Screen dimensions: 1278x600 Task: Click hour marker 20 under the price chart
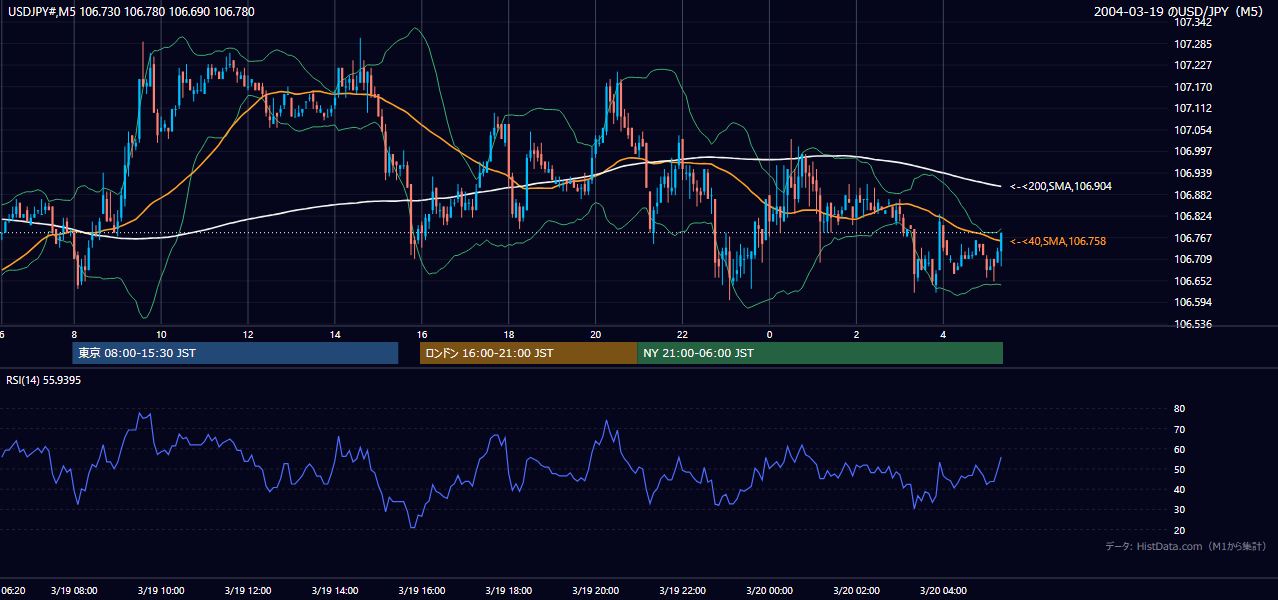click(x=596, y=334)
